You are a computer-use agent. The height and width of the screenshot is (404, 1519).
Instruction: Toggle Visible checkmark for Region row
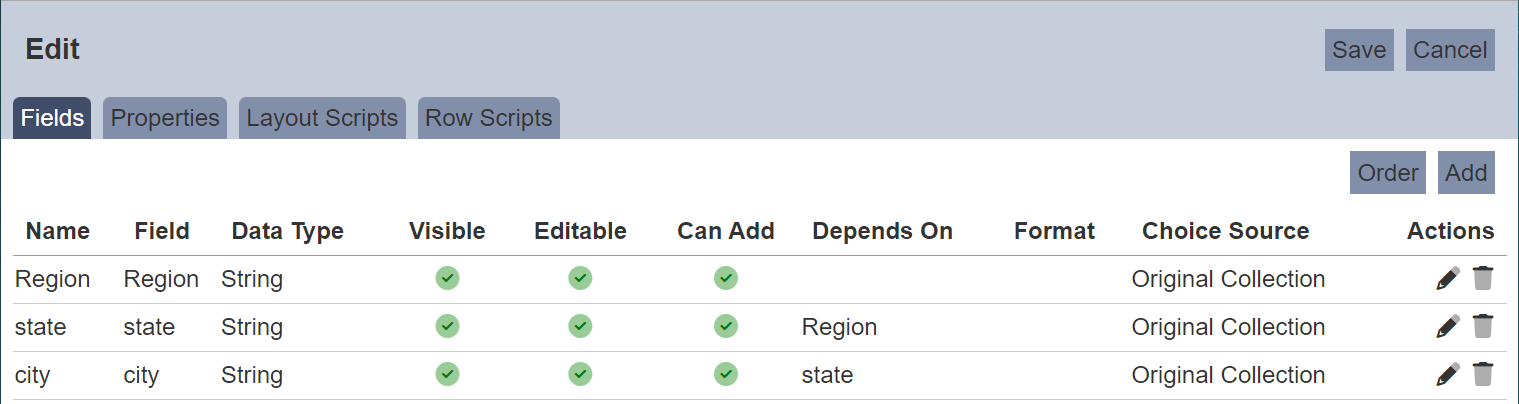tap(447, 278)
